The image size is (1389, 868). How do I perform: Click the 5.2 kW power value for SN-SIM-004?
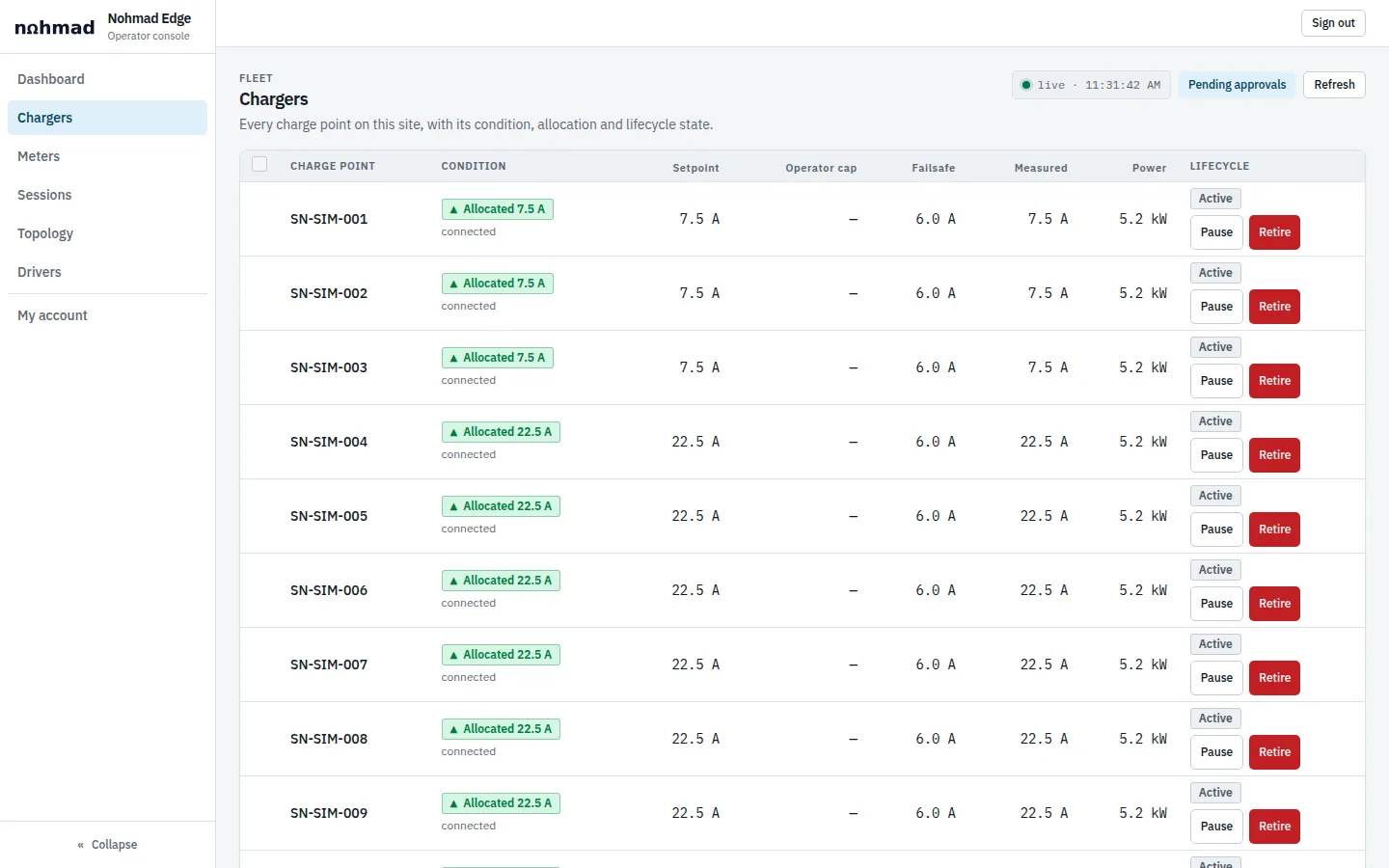[1143, 442]
